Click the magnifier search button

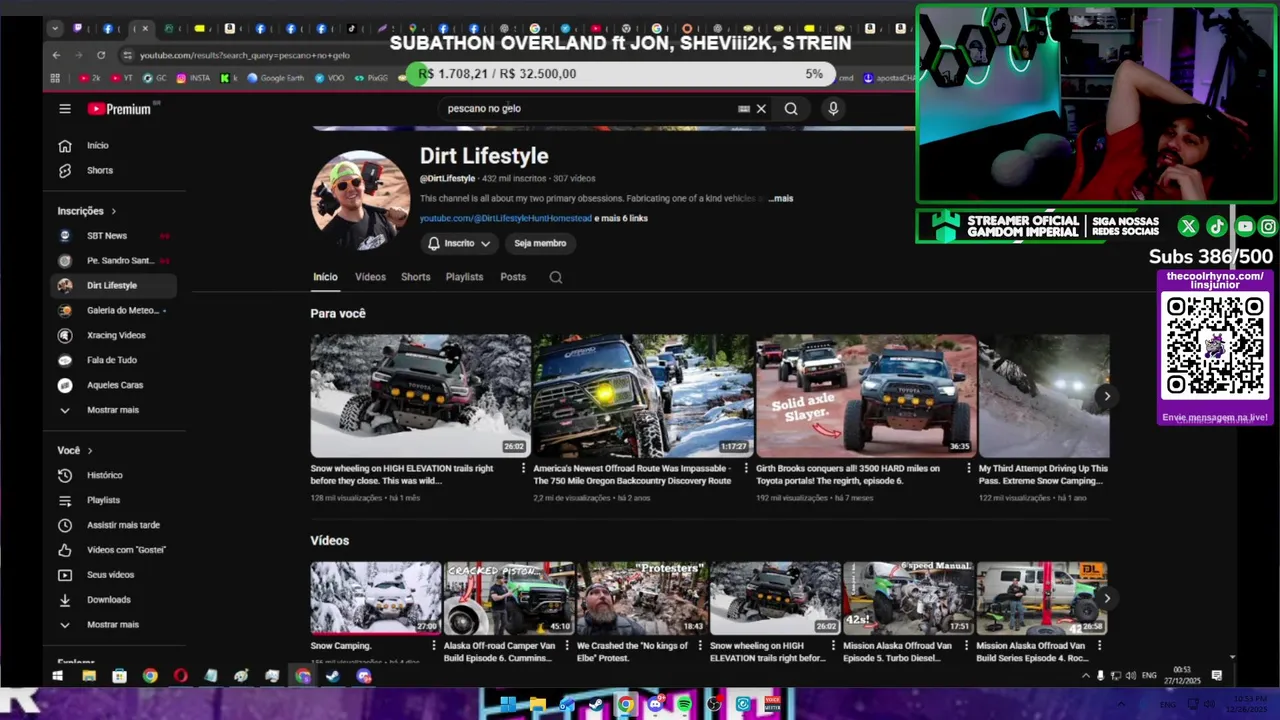click(791, 109)
